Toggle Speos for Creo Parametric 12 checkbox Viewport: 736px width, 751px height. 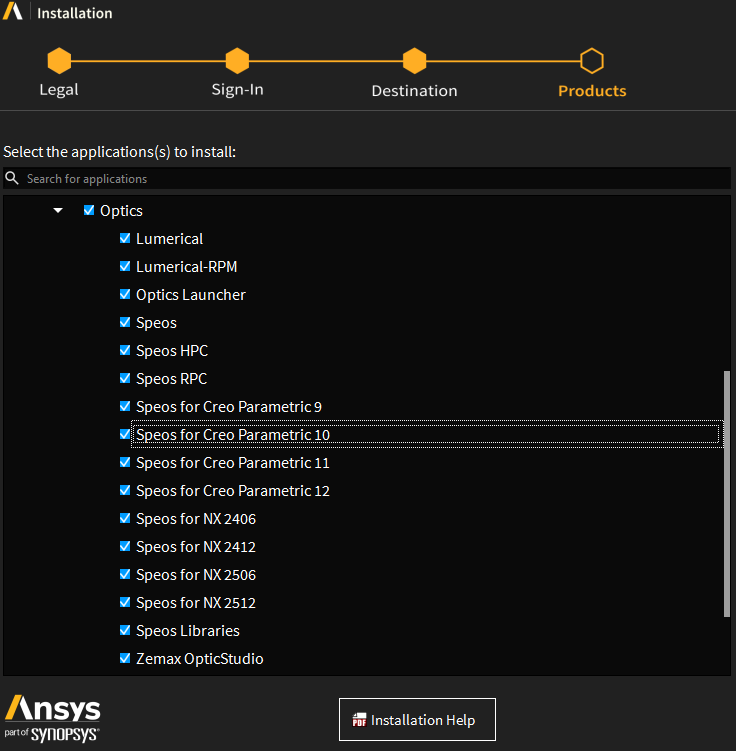(x=125, y=490)
